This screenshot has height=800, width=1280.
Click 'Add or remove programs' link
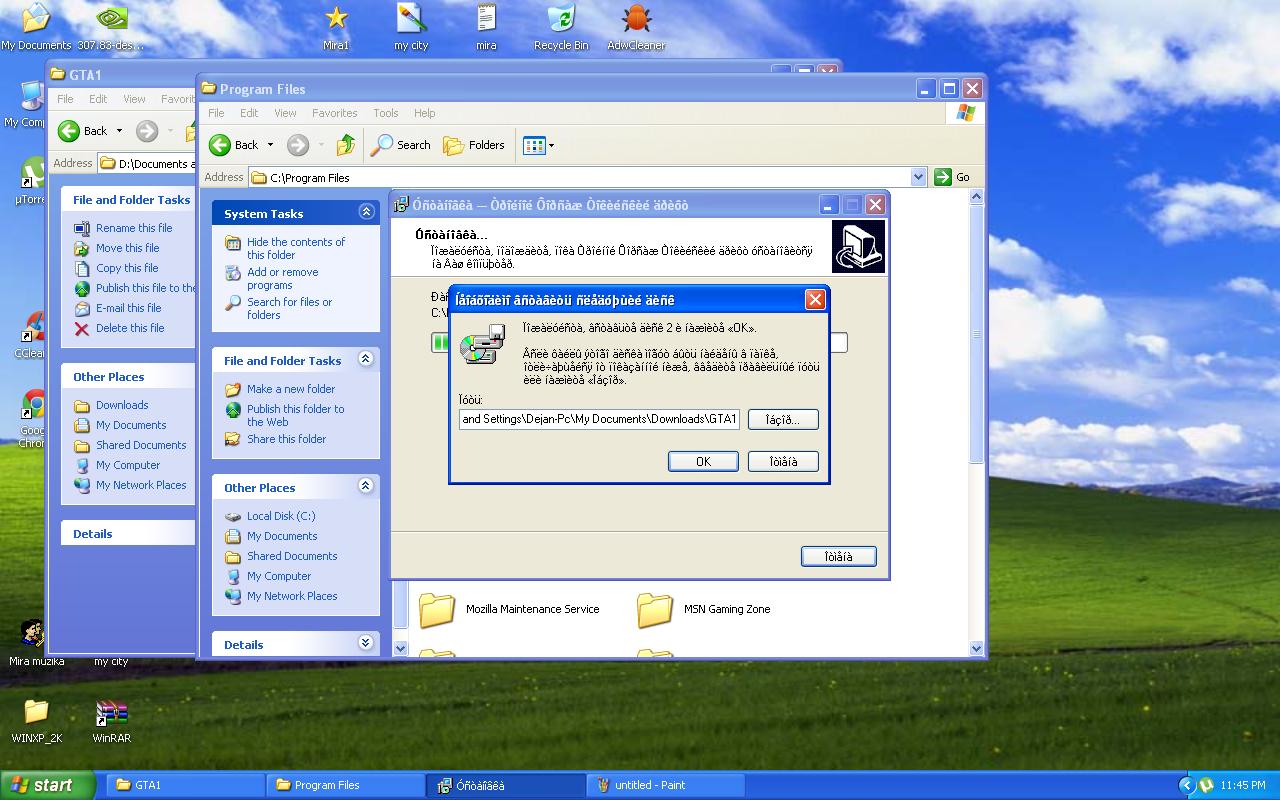point(283,278)
